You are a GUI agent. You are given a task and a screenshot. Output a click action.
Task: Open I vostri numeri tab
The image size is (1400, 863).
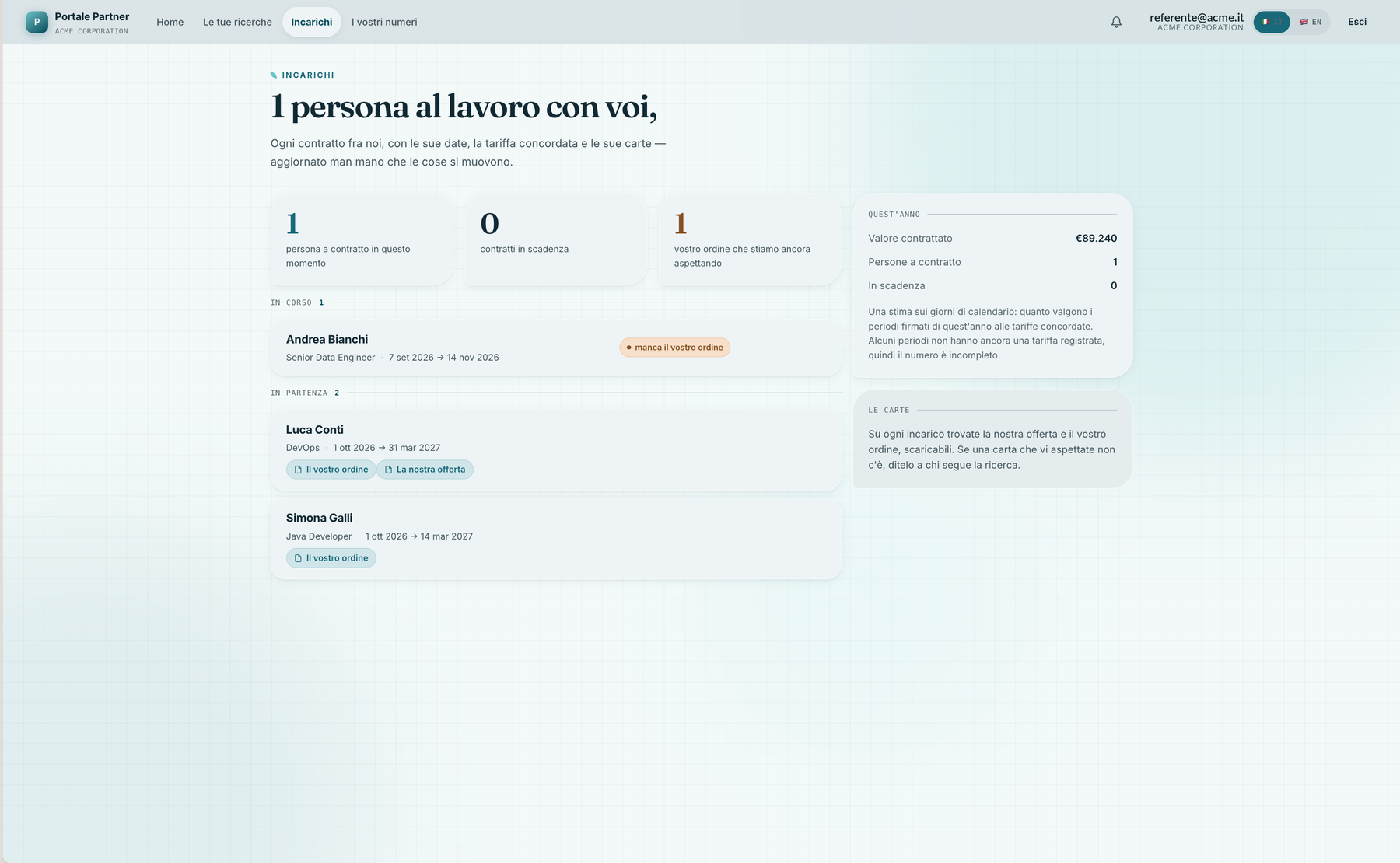384,22
